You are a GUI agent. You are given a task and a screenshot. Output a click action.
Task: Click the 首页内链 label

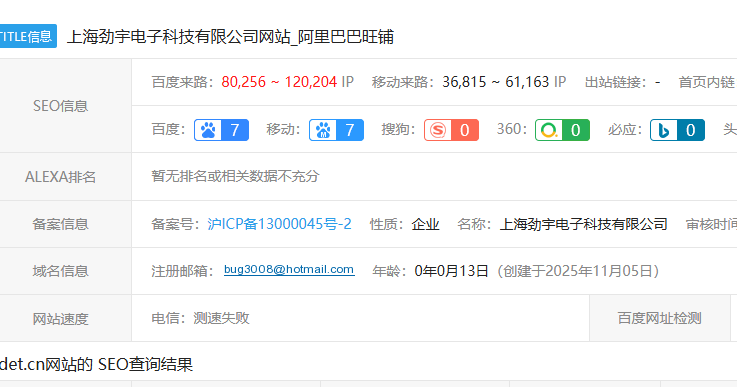(x=706, y=82)
